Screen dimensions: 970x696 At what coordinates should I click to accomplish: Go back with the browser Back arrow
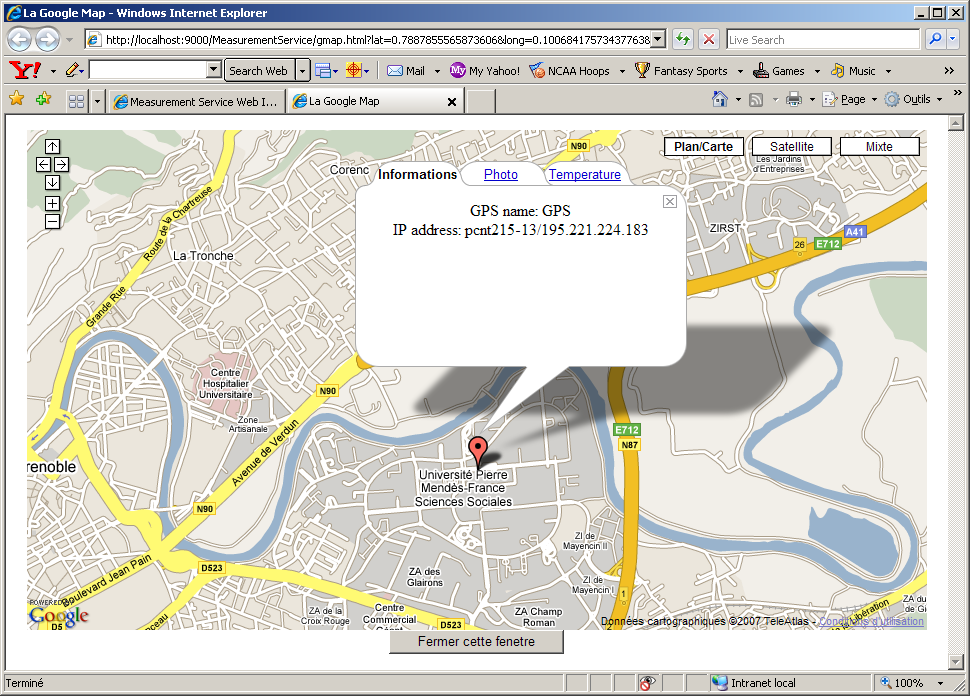[x=20, y=40]
